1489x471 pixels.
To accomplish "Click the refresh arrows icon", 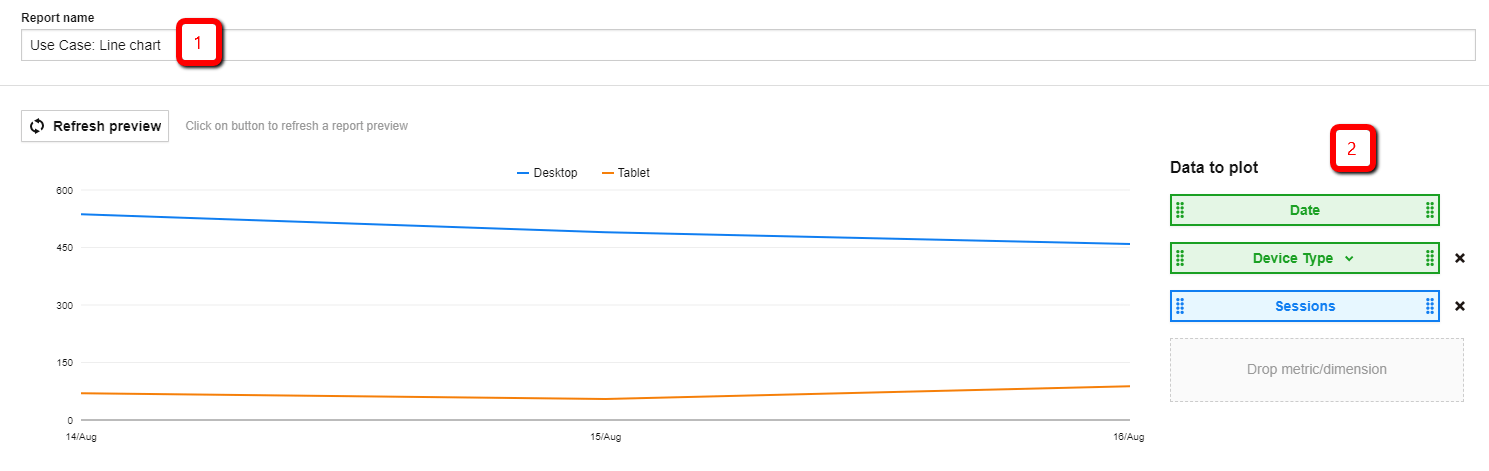I will point(37,126).
